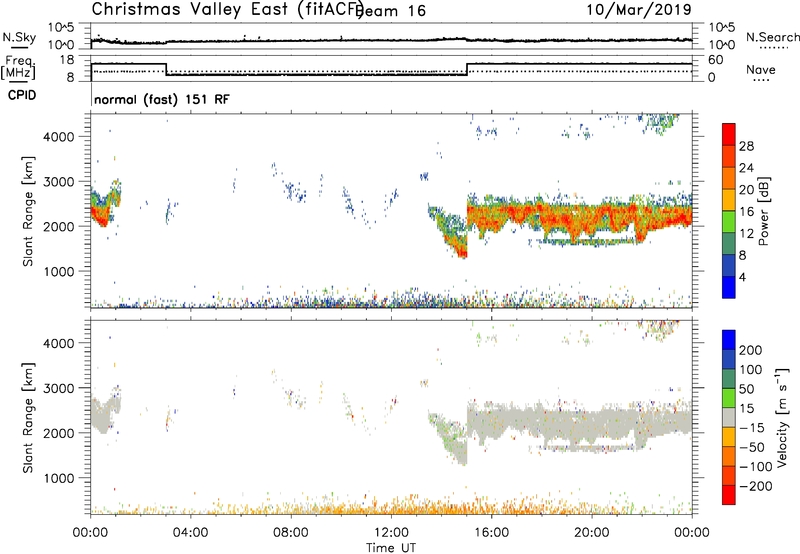Screen dimensions: 800x554
Task: Click the '1000' tick on Velocity panel
Action: (x=59, y=478)
